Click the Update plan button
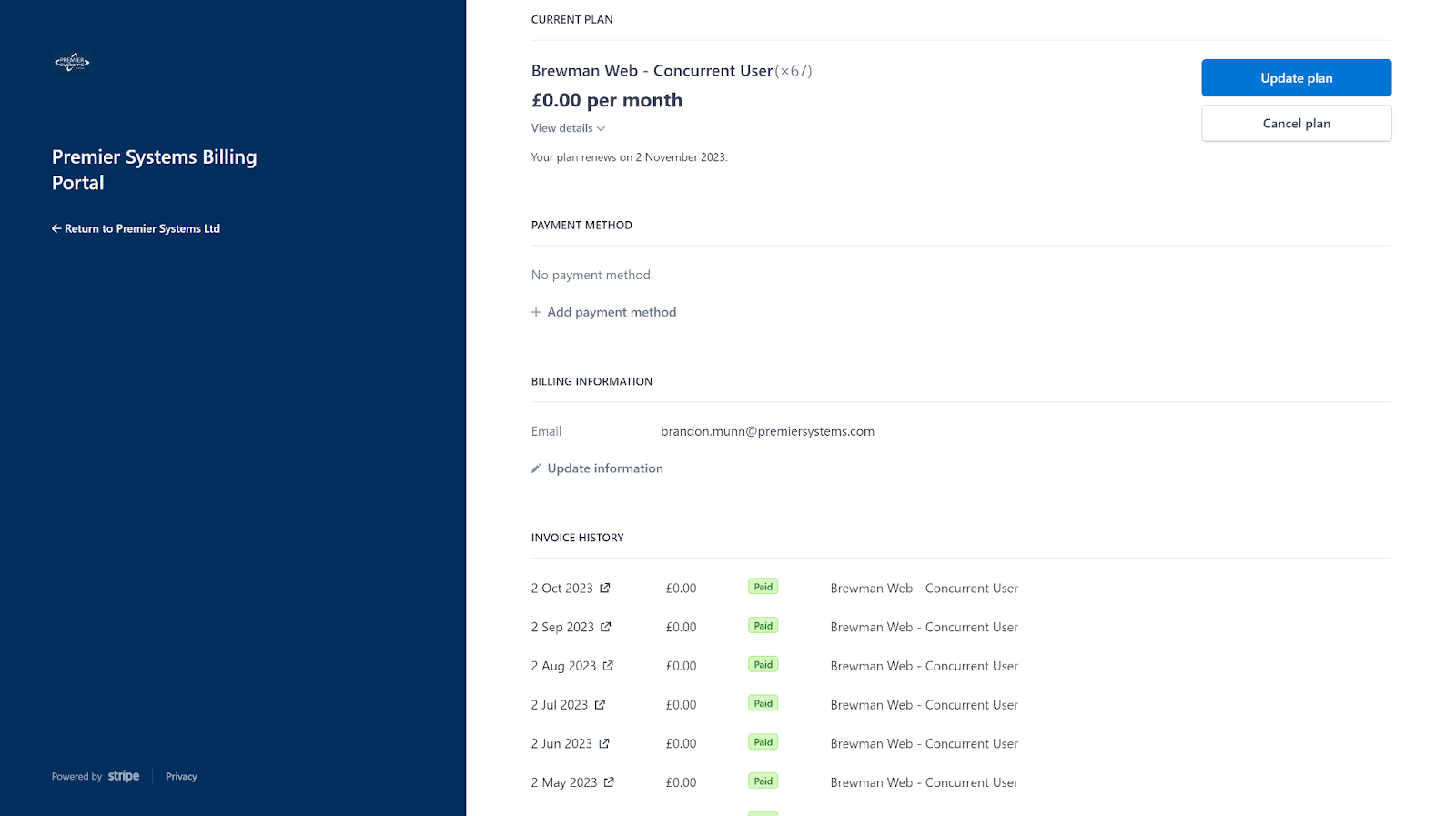The height and width of the screenshot is (816, 1456). pos(1296,77)
